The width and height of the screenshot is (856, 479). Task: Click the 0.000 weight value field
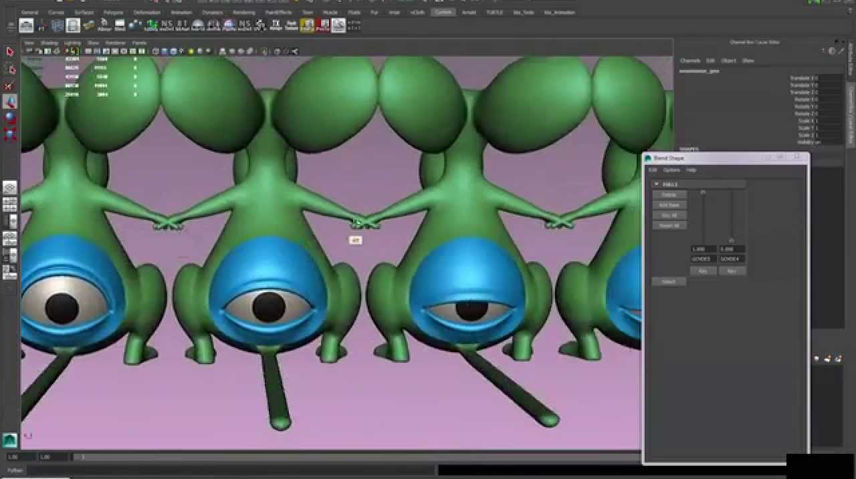pos(732,249)
